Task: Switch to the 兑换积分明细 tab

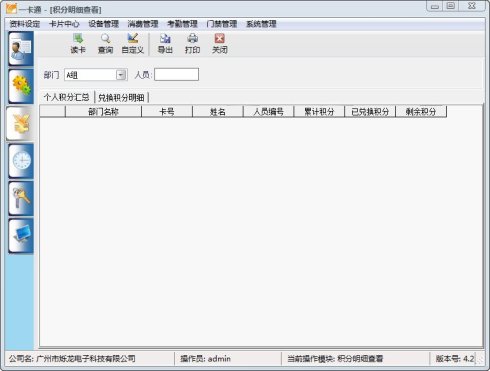Action: 121,98
